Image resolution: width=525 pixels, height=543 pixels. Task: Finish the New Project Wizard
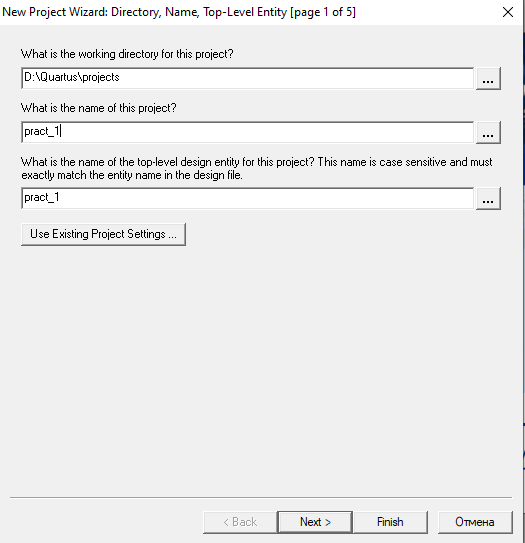tap(390, 522)
